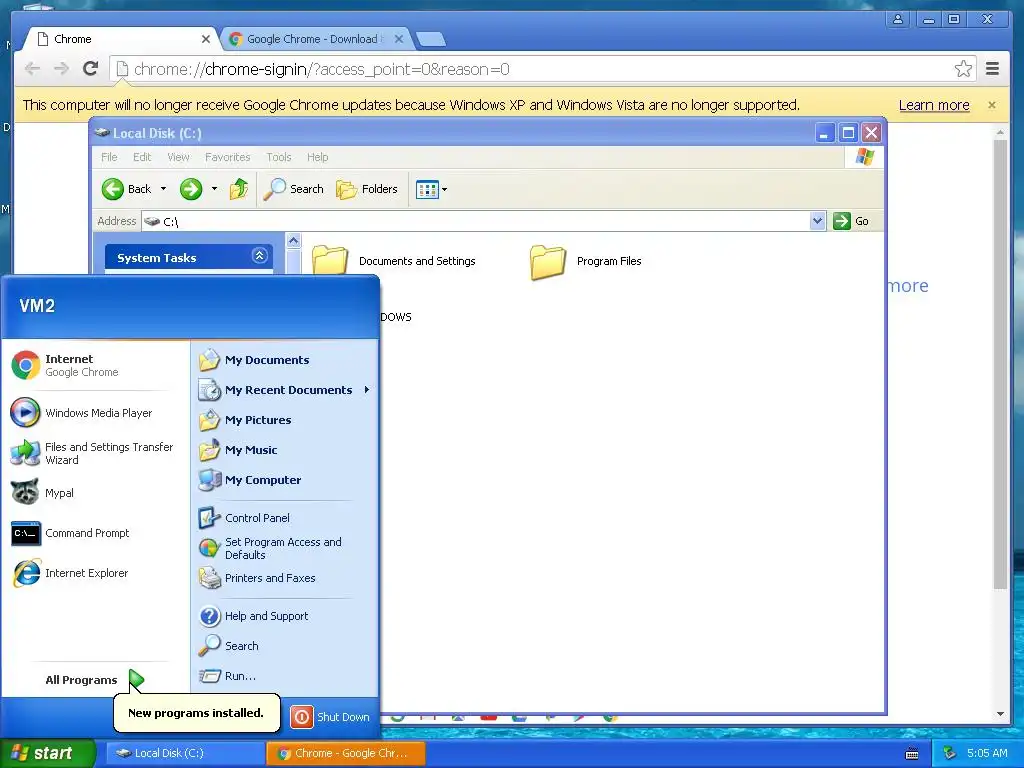This screenshot has width=1024, height=768.
Task: Open the Favorites menu in Explorer
Action: click(x=227, y=157)
